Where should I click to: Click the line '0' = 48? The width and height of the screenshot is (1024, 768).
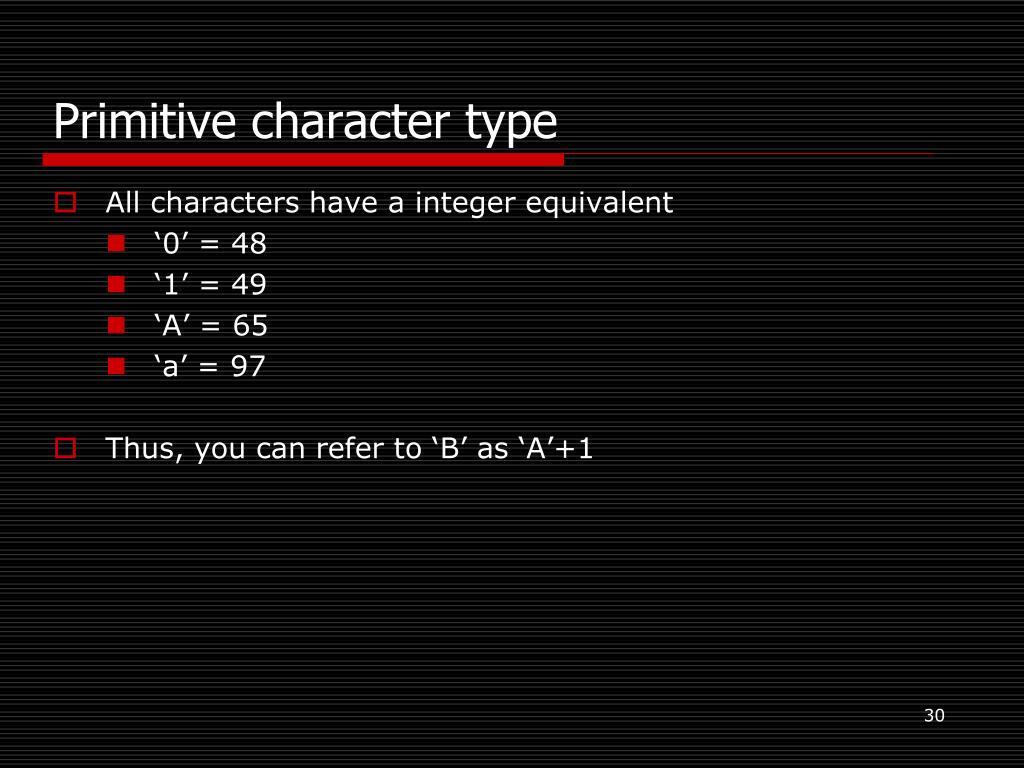(210, 244)
